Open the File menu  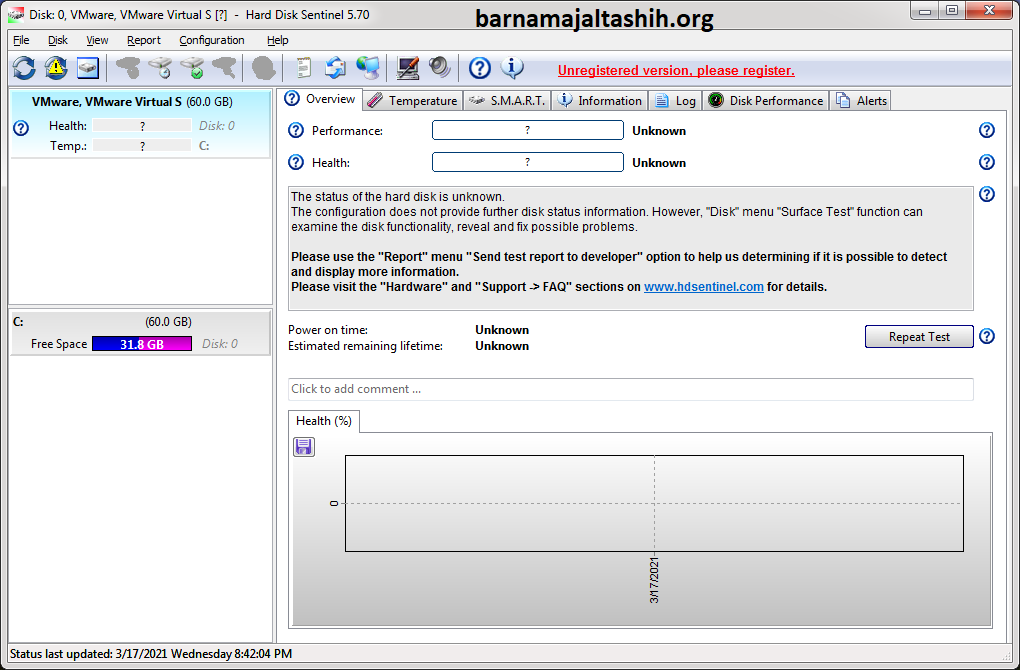(x=21, y=40)
